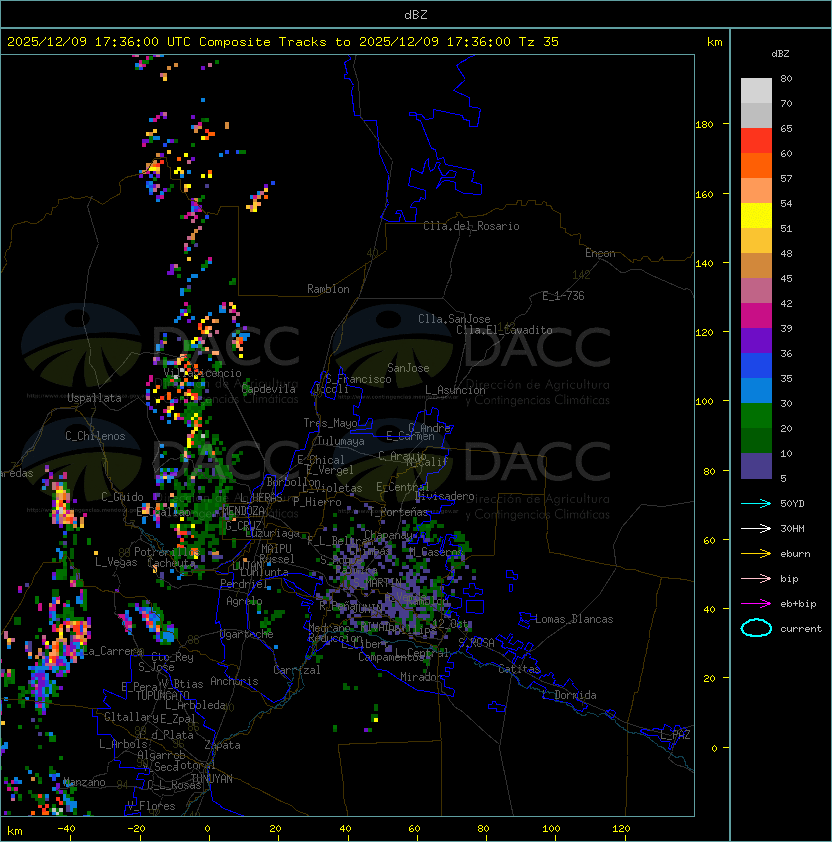Click the 'L_Vegas' map label
Image resolution: width=832 pixels, height=842 pixels.
[116, 562]
